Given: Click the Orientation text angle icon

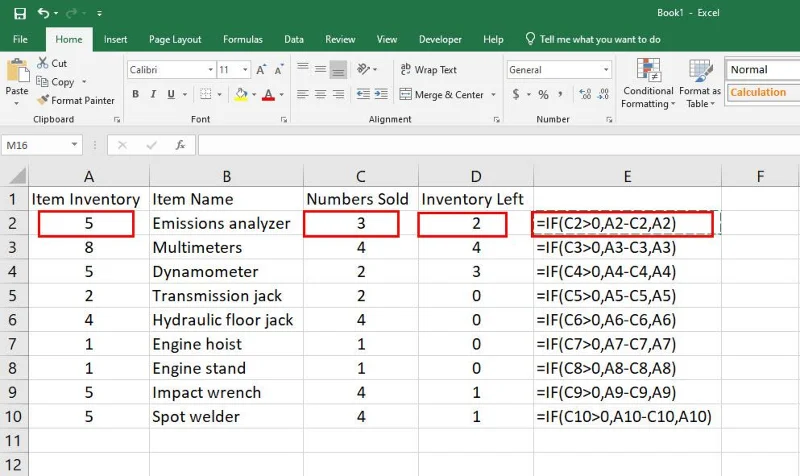Looking at the screenshot, I should point(363,69).
